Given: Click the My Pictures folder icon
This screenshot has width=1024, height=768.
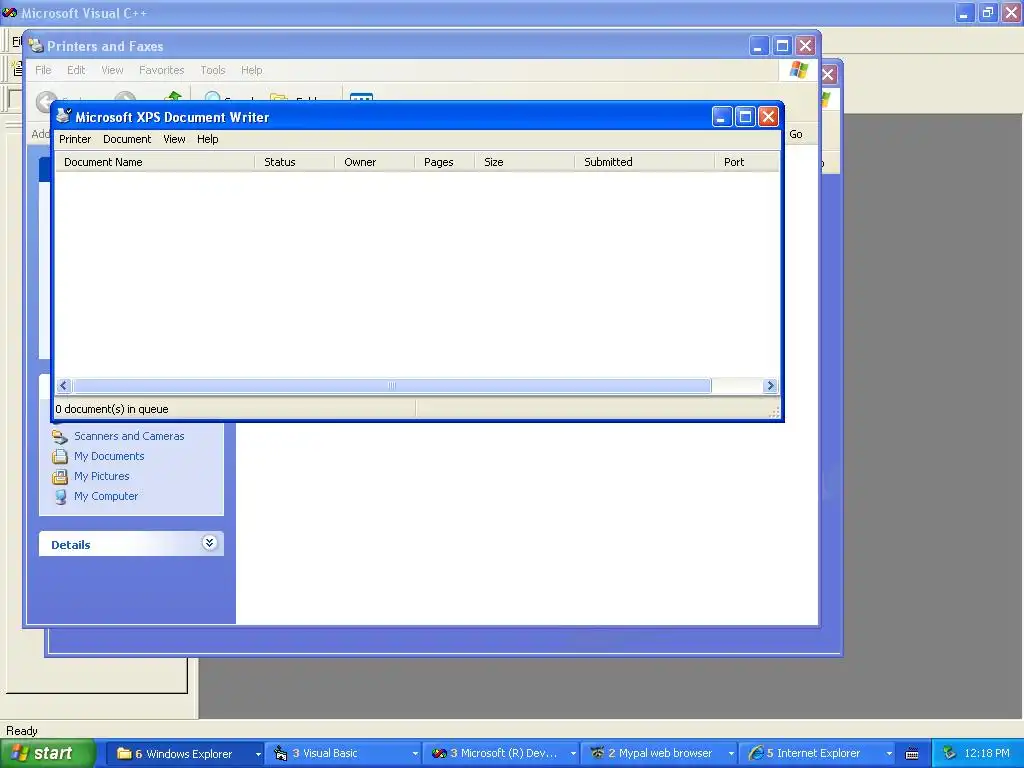Looking at the screenshot, I should [60, 476].
